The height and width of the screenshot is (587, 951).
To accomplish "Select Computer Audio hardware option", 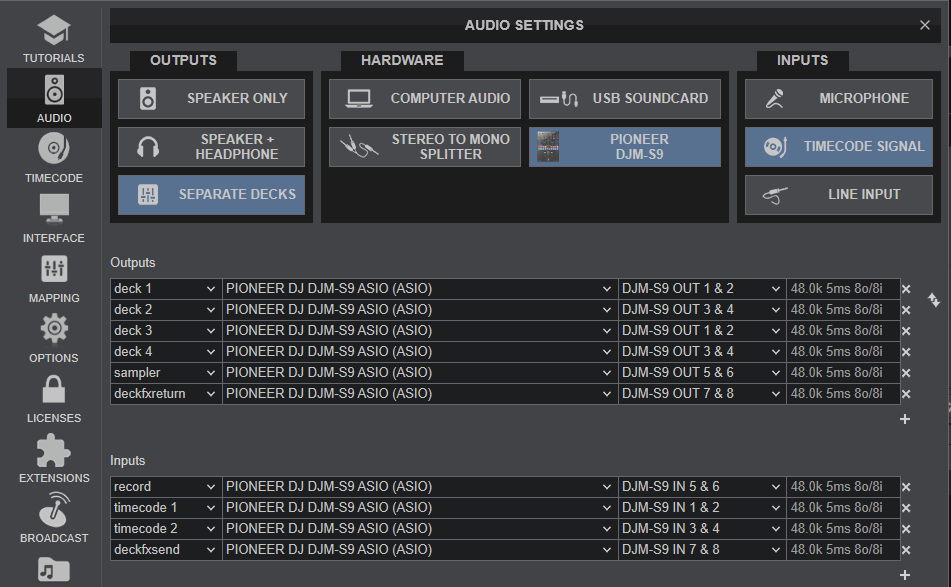I will pos(425,98).
